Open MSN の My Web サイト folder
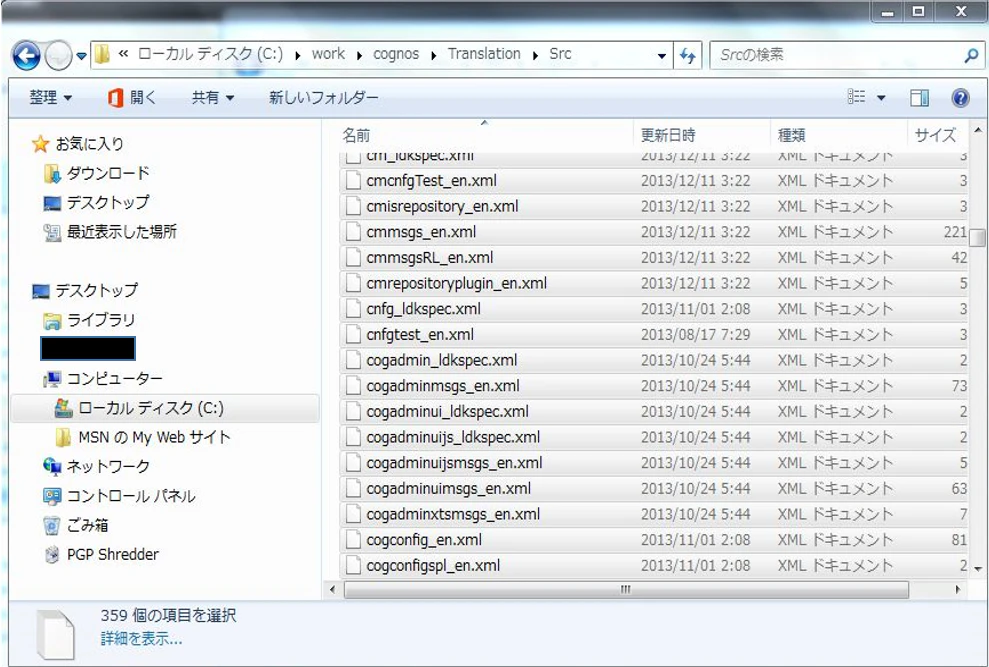 pos(143,437)
